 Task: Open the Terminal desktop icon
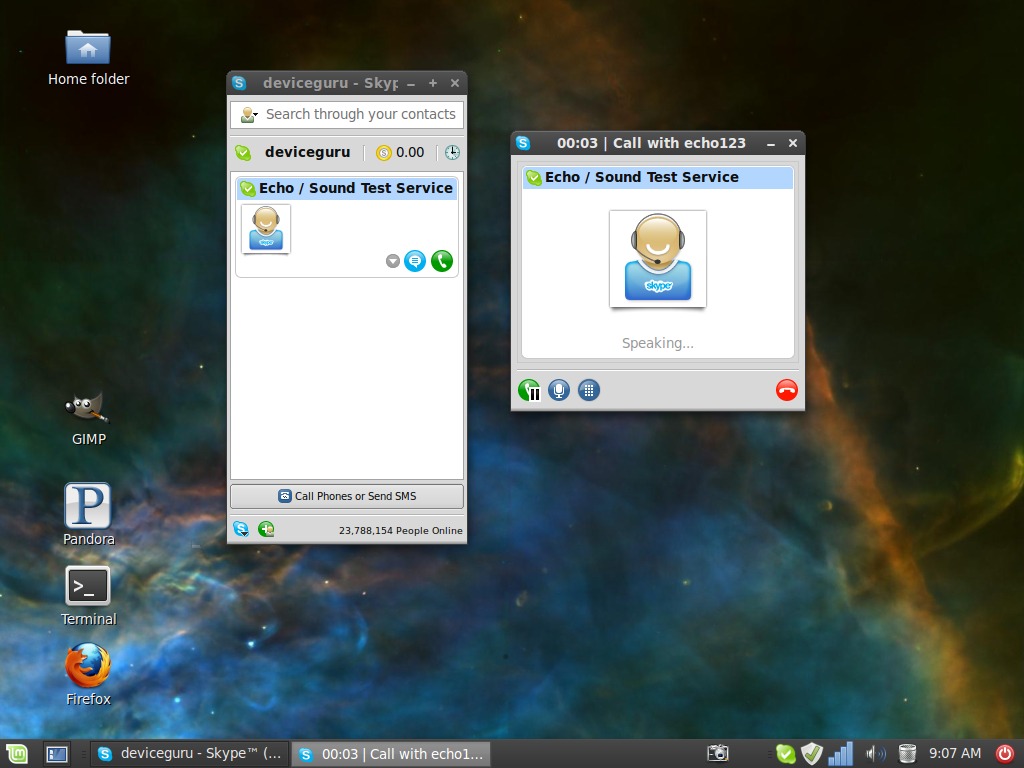tap(88, 596)
